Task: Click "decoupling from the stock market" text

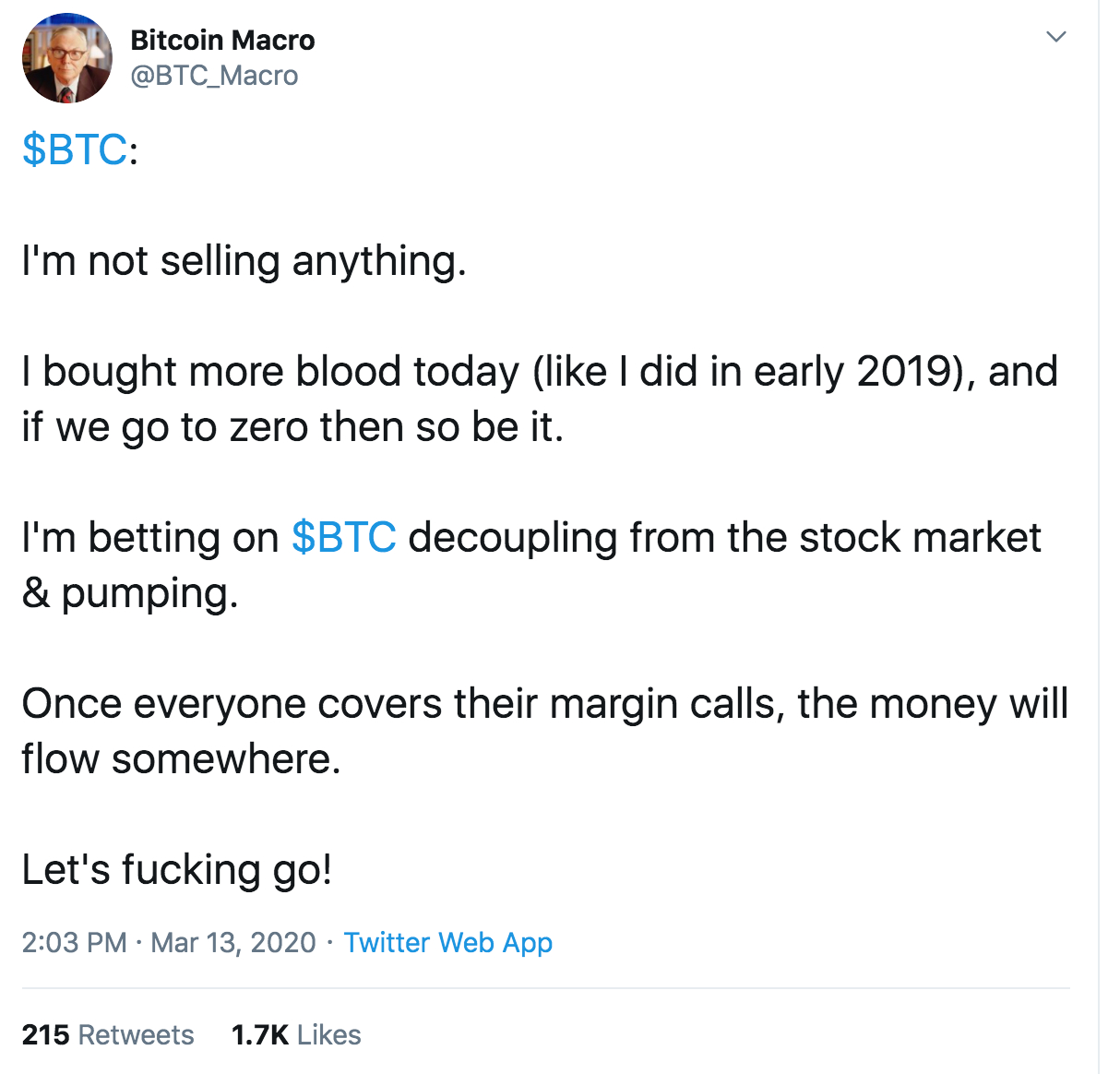Action: [724, 537]
